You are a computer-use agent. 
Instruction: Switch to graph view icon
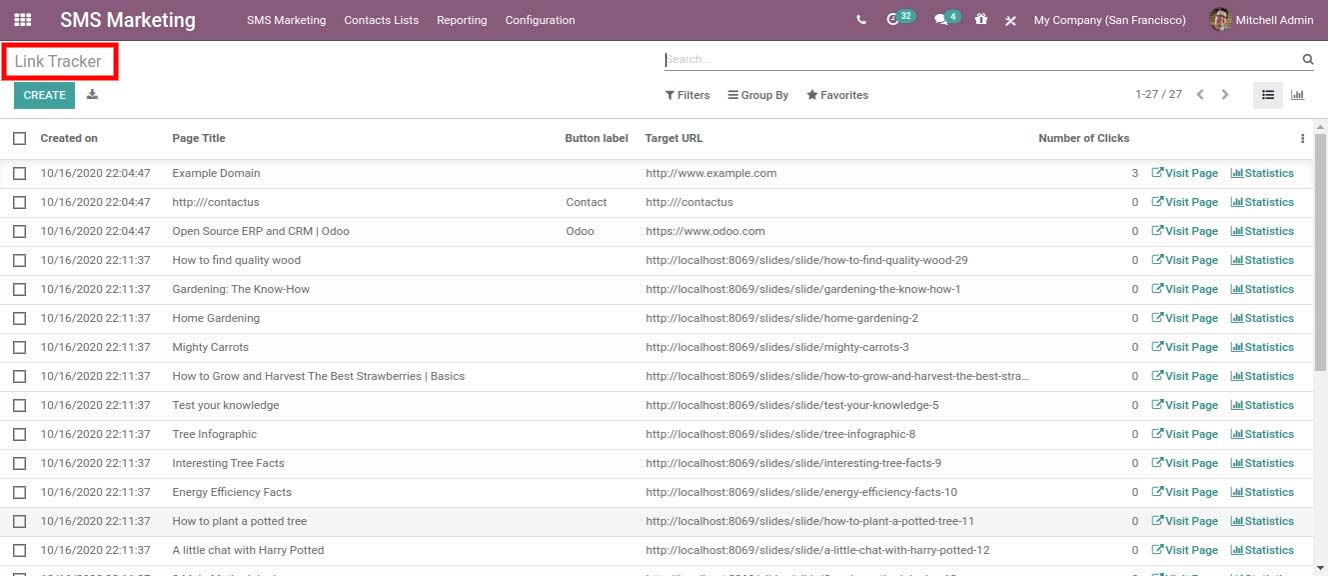coord(1297,95)
